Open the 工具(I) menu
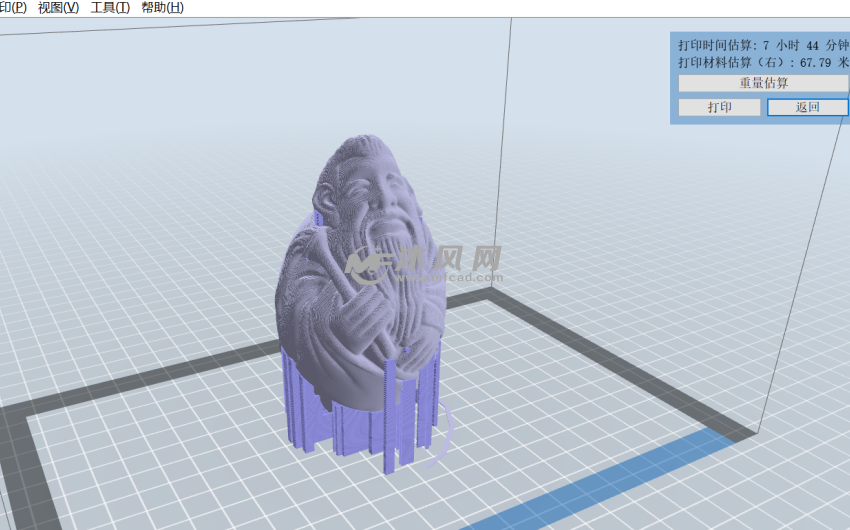850x530 pixels. (x=110, y=8)
